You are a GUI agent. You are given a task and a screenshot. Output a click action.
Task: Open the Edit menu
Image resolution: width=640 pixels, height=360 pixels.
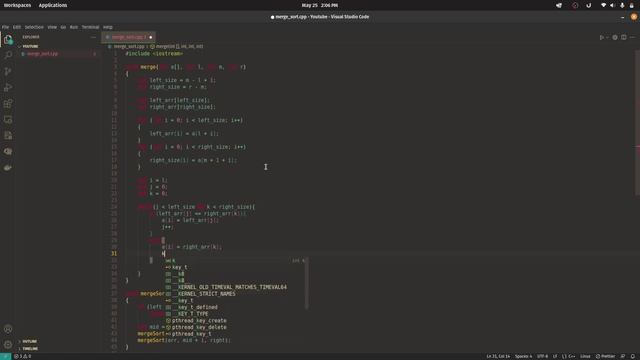(16, 27)
